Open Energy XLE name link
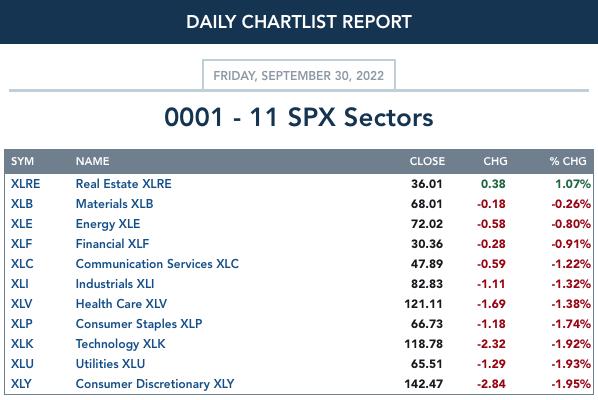This screenshot has height=400, width=598. point(108,224)
